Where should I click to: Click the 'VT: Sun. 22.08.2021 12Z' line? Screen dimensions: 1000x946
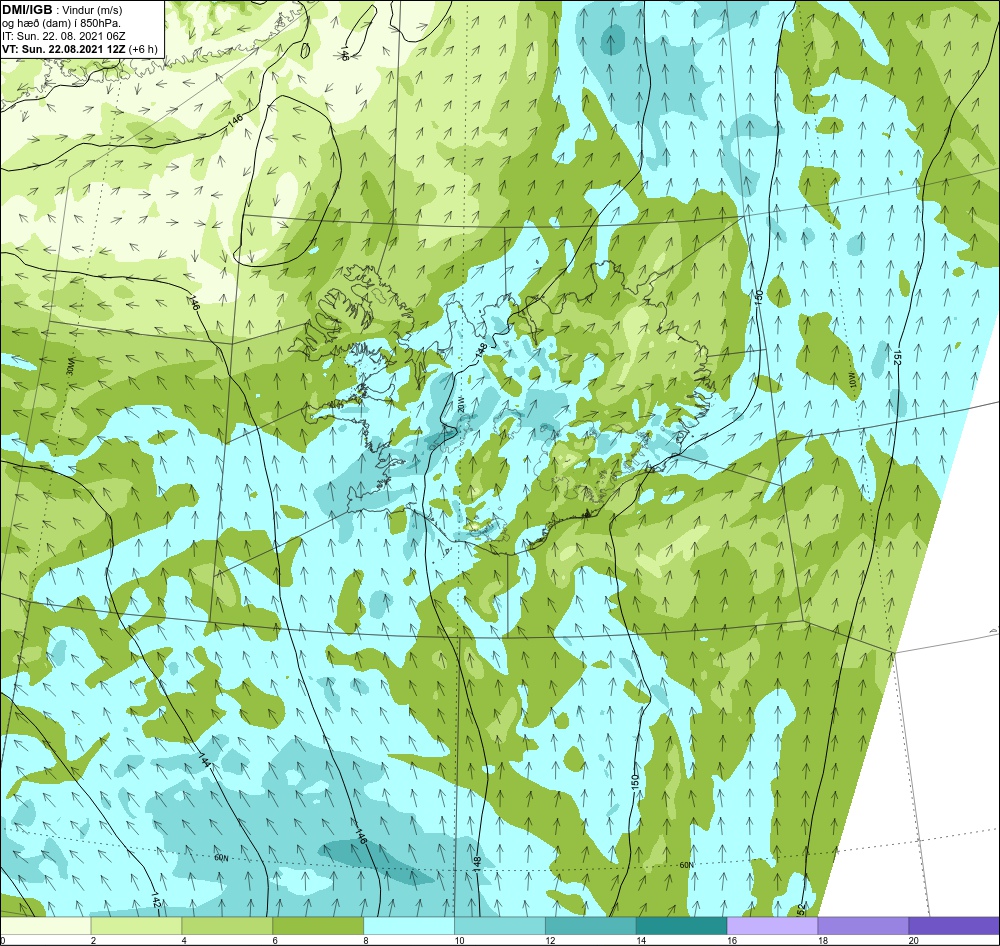(63, 49)
